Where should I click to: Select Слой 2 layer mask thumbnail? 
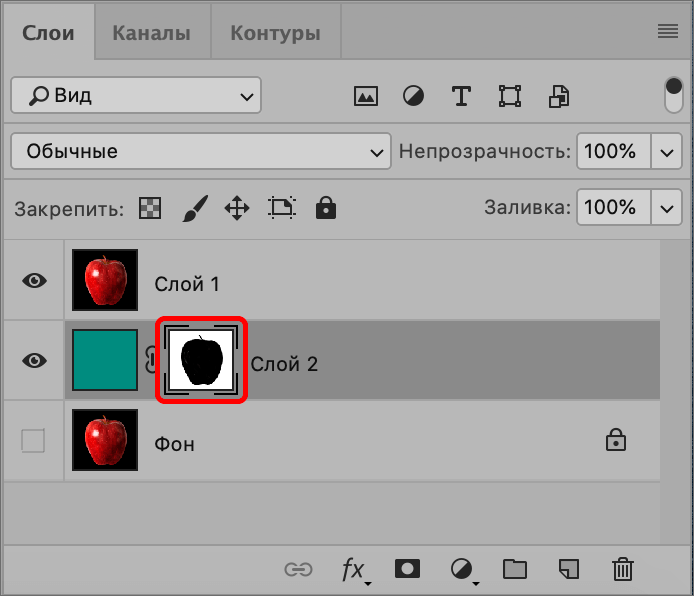201,360
